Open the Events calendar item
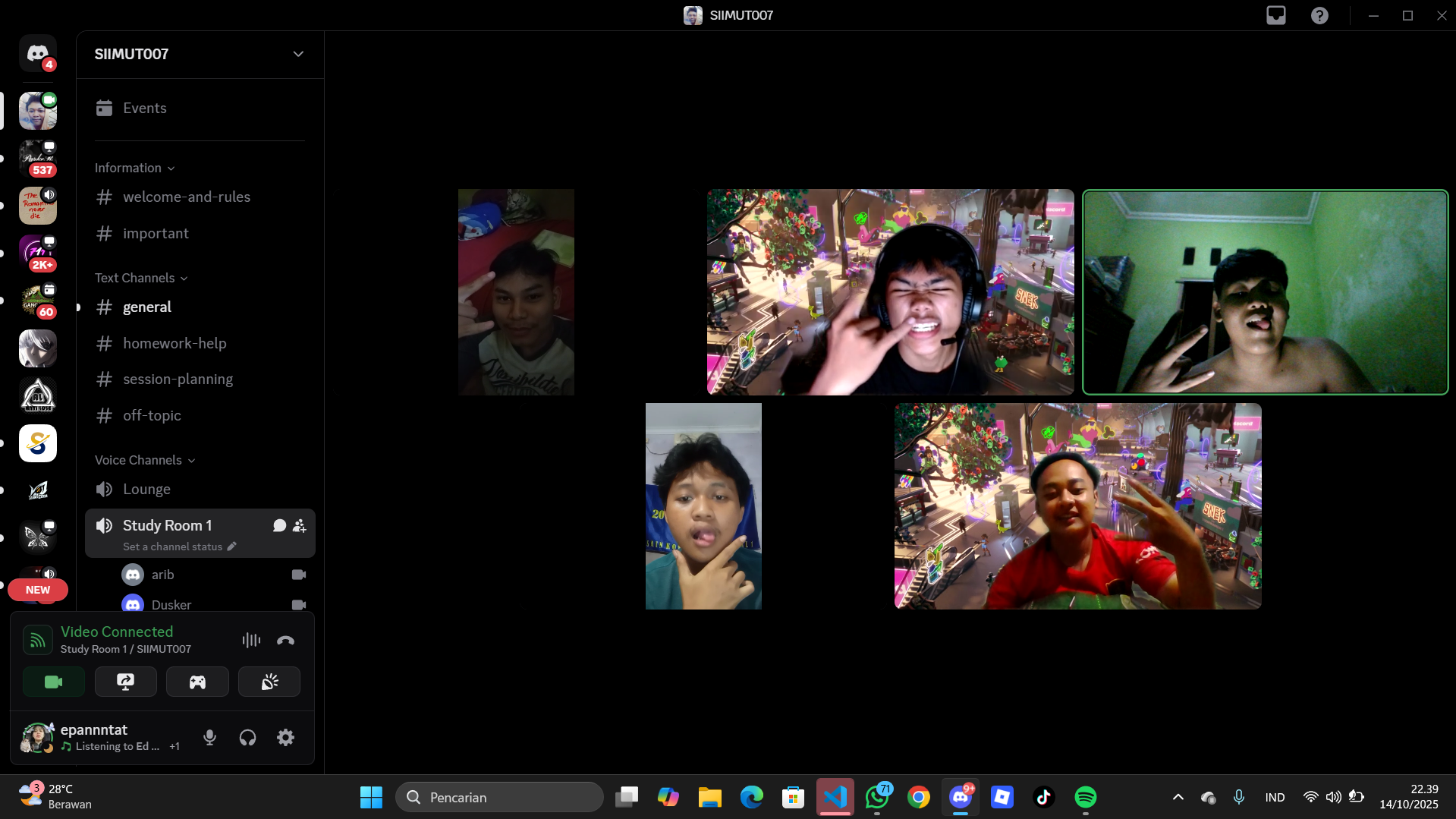The image size is (1456, 819). click(x=200, y=108)
